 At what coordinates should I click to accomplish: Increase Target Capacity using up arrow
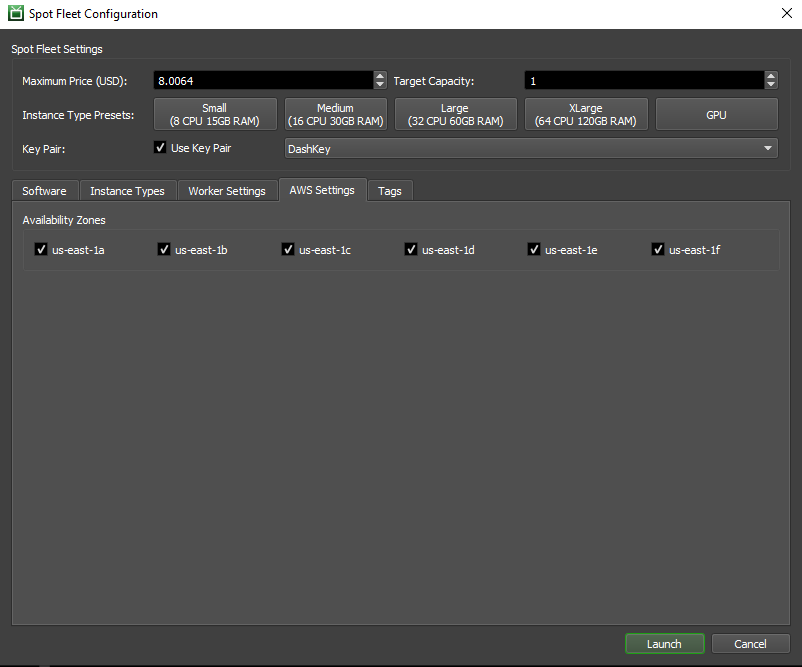click(770, 76)
